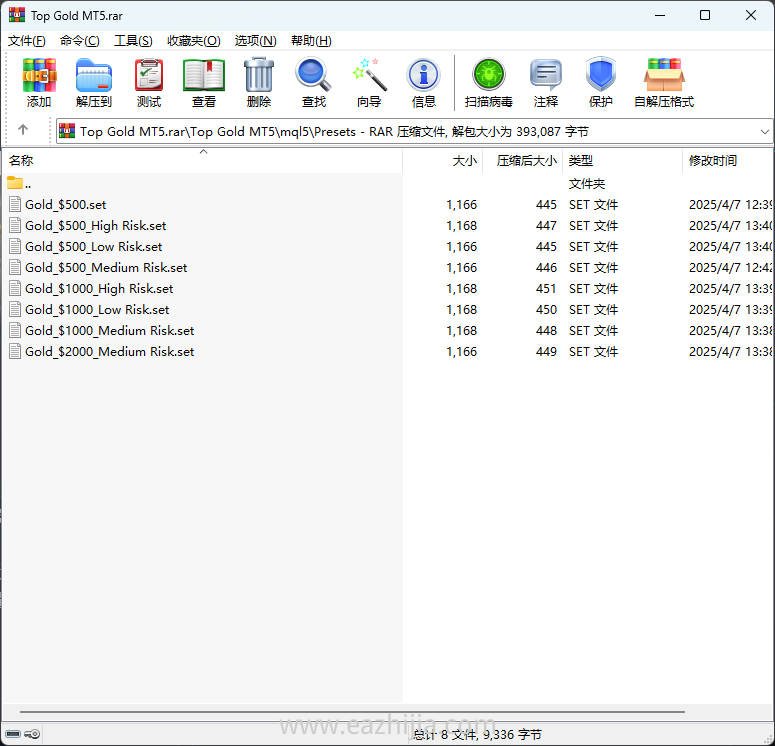Open the Help (帮助) menu
This screenshot has width=775, height=746.
pyautogui.click(x=311, y=41)
